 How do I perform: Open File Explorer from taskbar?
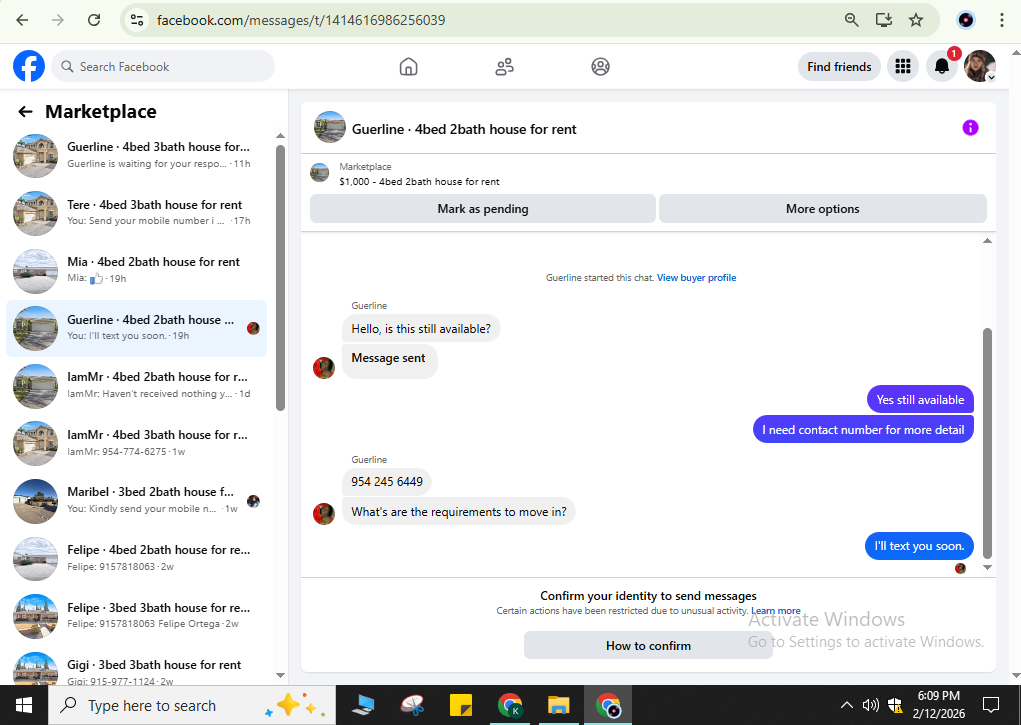click(x=558, y=705)
